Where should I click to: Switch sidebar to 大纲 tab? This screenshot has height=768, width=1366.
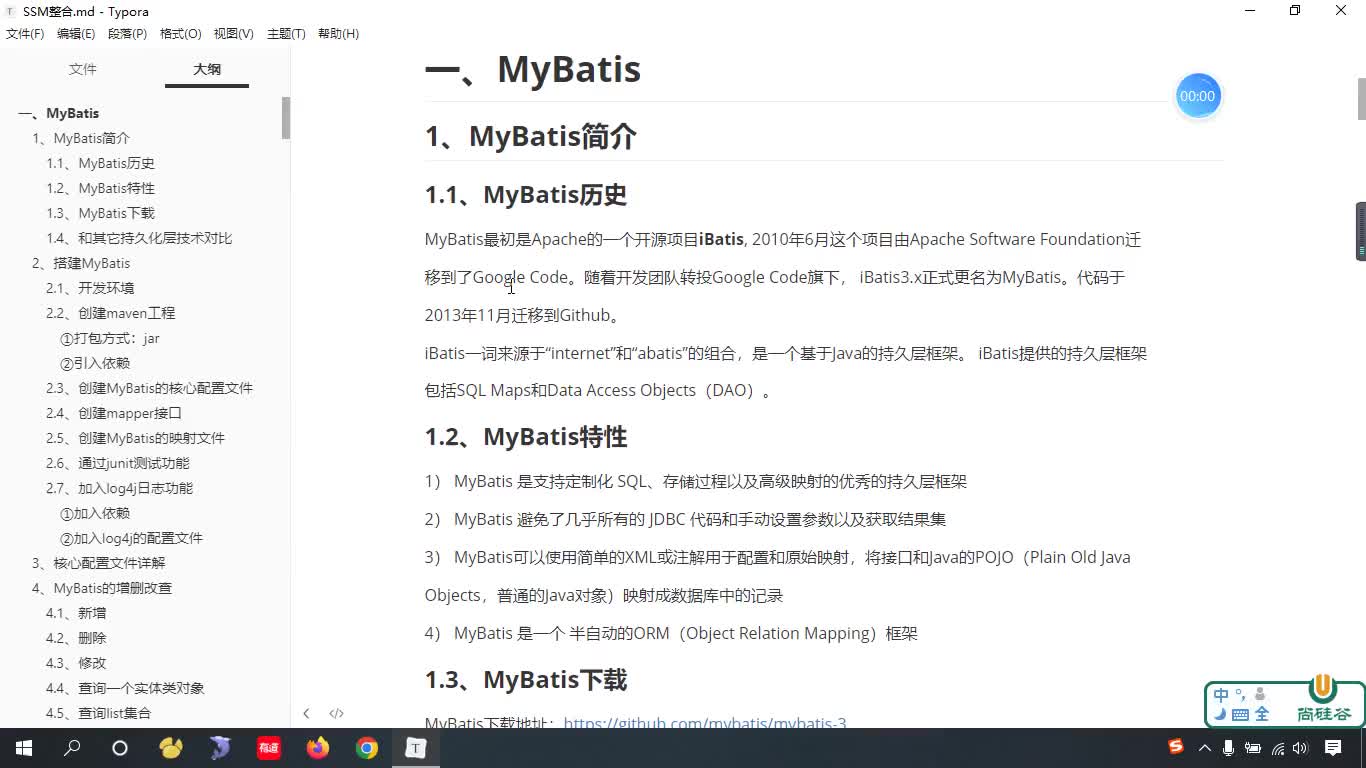click(x=207, y=69)
